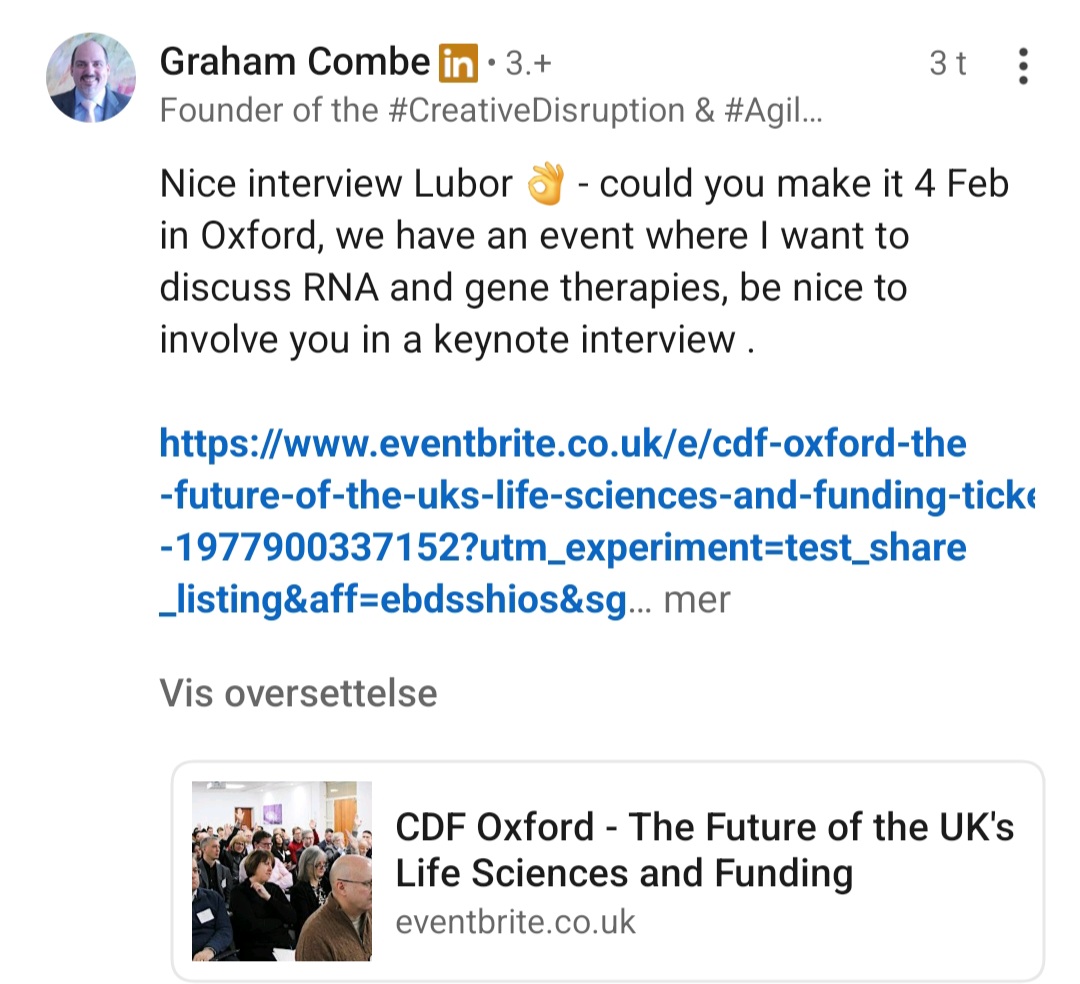Open the https://www.eventbrite.co.uk URL first line
This screenshot has height=984, width=1080.
coord(563,443)
